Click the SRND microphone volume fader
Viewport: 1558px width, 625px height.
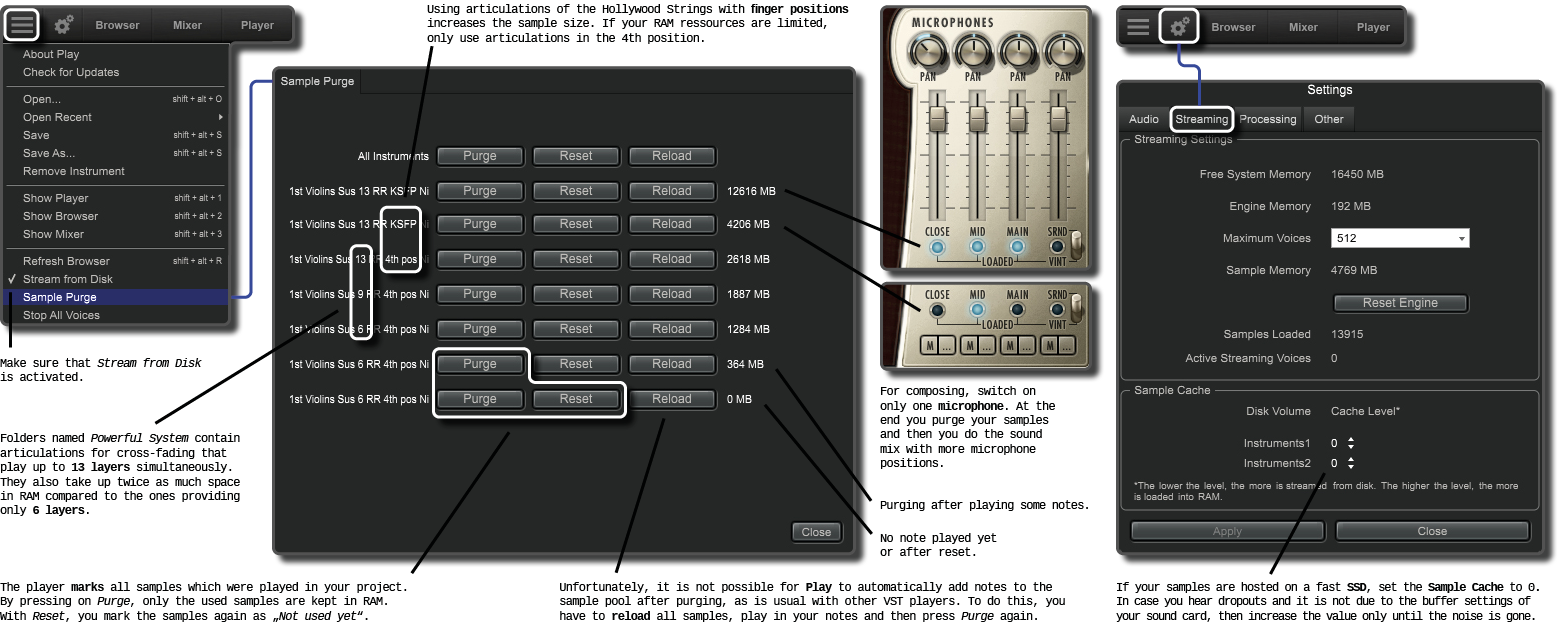pos(1058,120)
